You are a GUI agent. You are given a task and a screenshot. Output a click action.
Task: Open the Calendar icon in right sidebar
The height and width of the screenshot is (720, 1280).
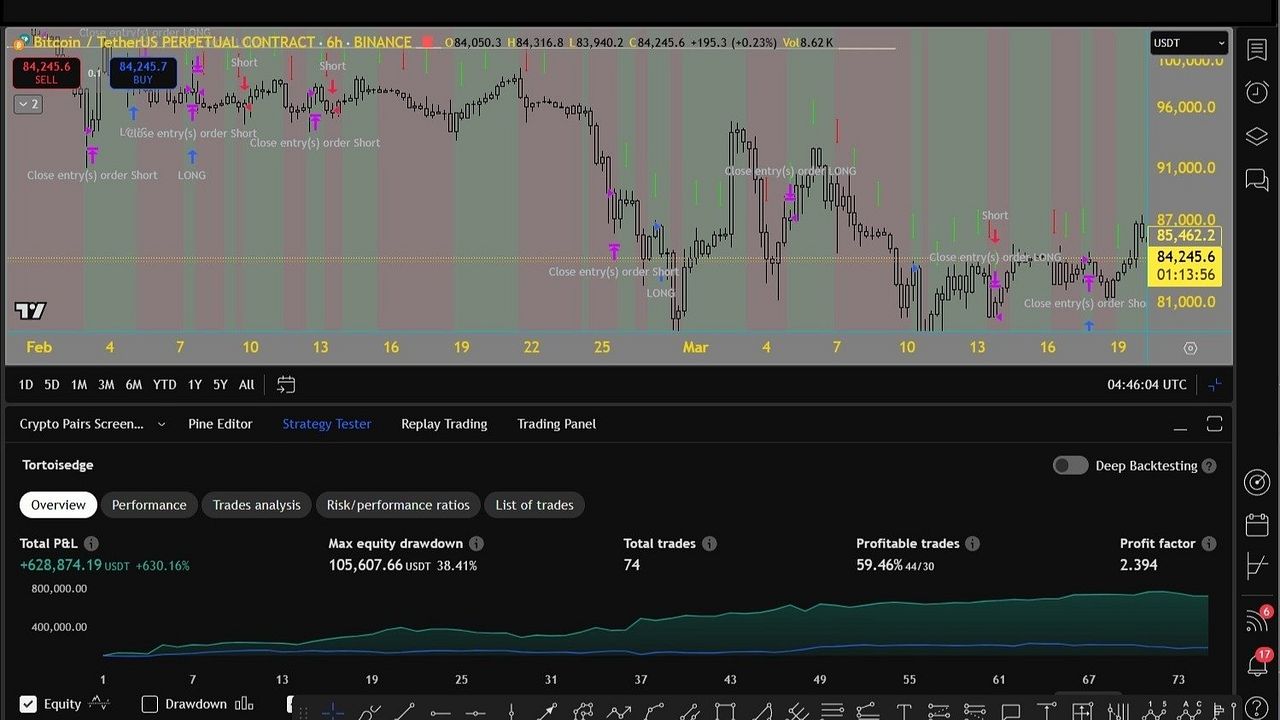[x=1257, y=525]
